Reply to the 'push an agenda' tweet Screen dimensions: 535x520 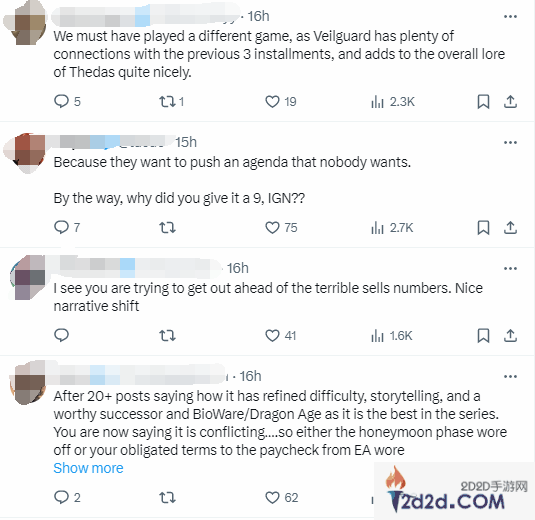67,227
